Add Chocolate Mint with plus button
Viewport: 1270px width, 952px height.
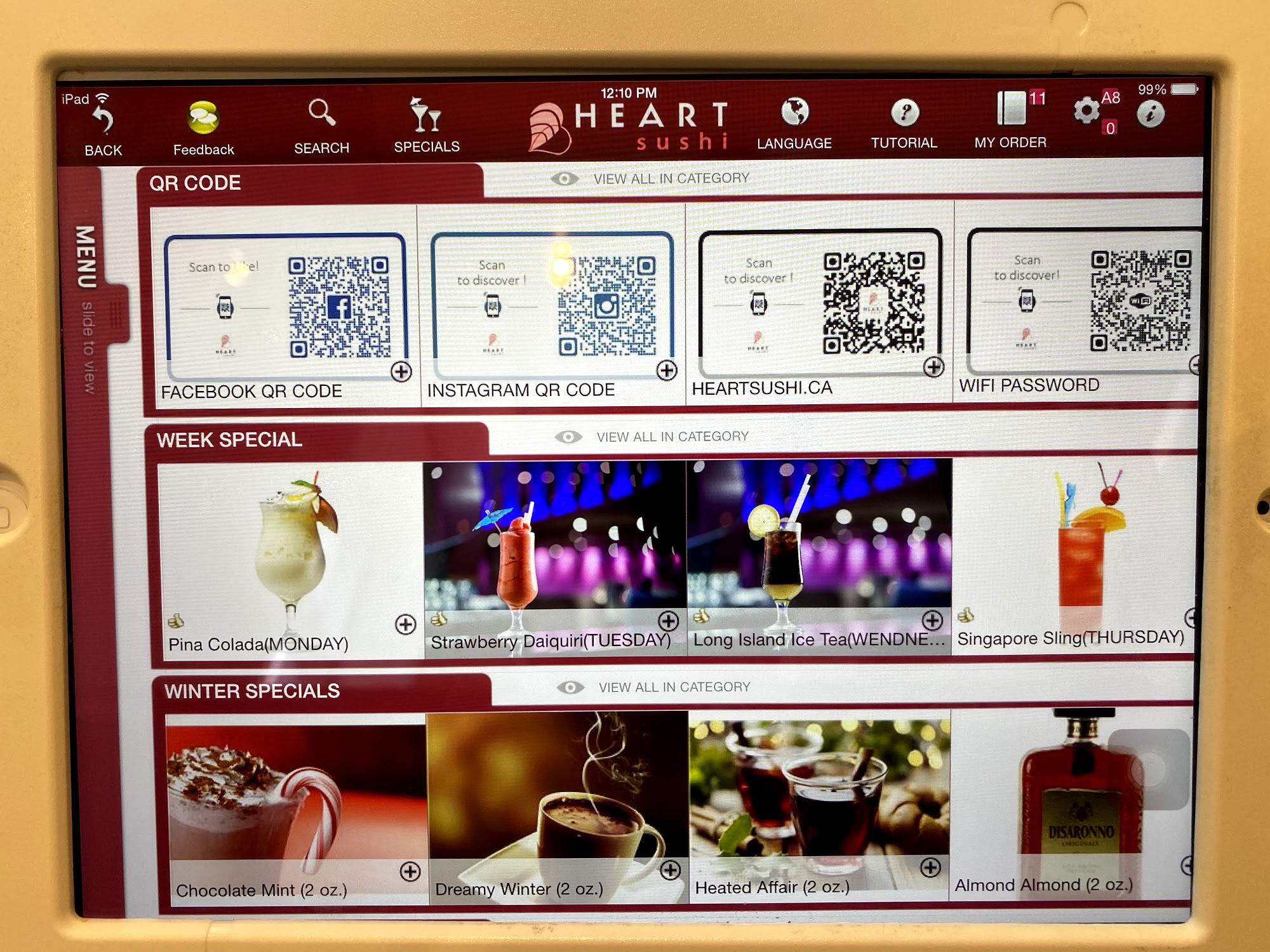point(410,871)
